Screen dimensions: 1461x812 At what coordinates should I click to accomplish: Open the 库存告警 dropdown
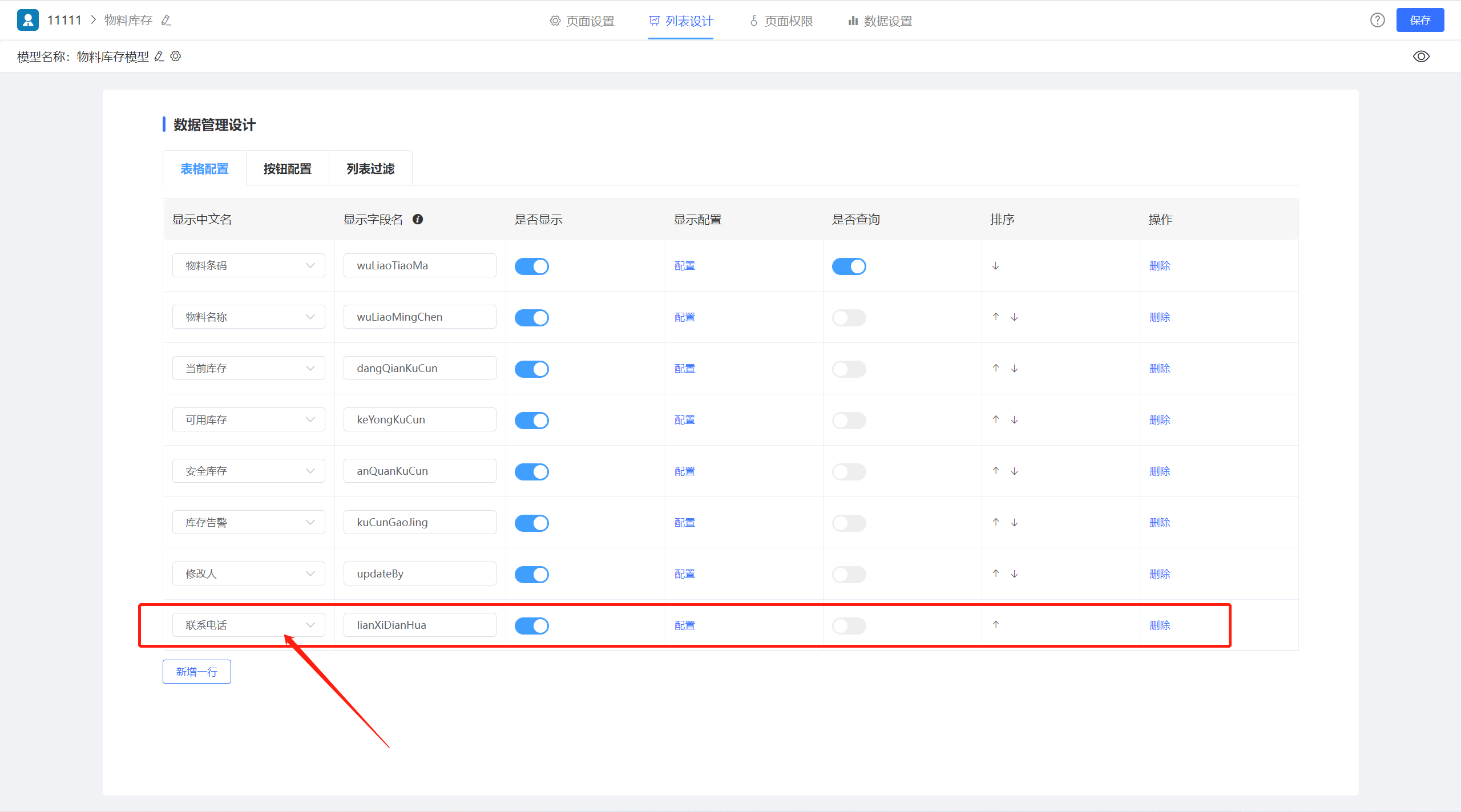click(249, 522)
